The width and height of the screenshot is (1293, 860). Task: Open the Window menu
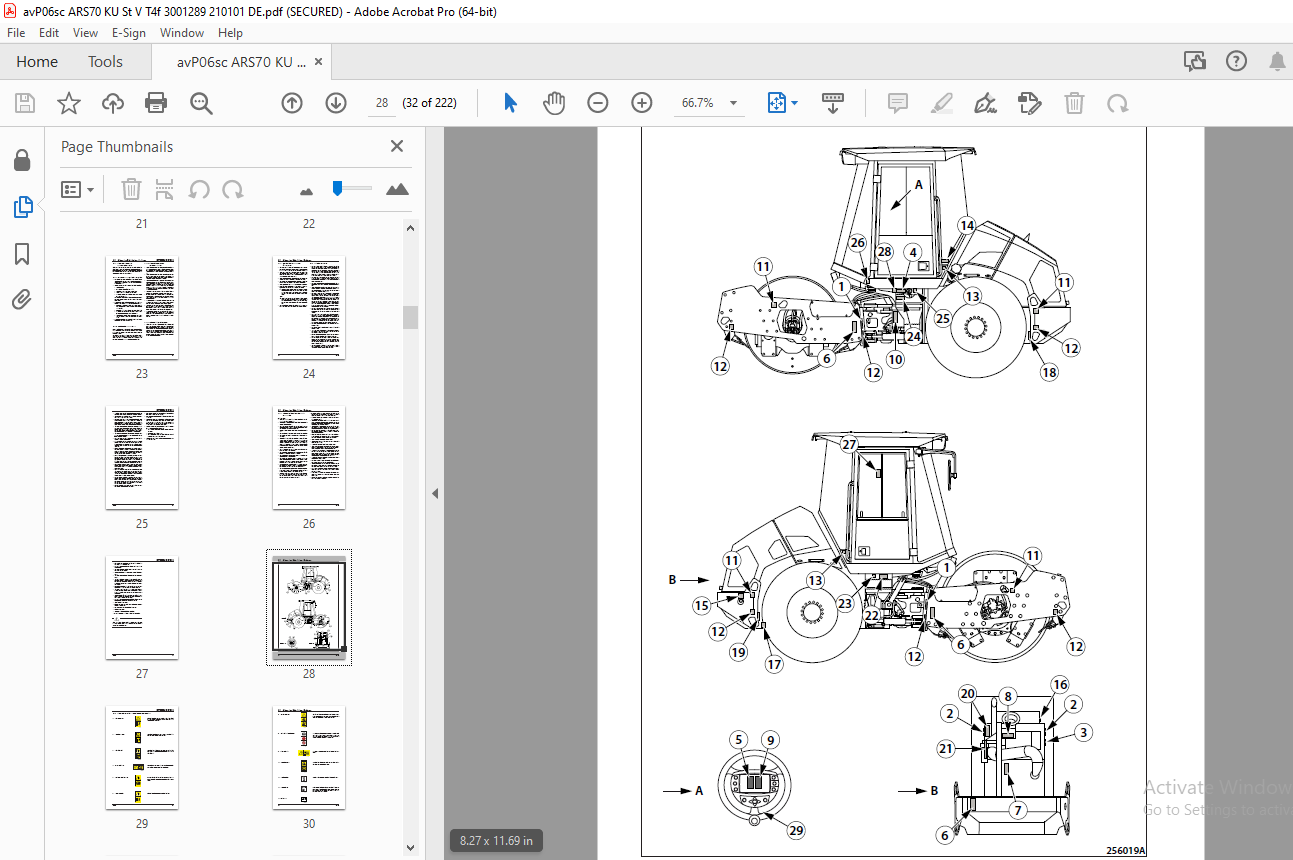182,33
